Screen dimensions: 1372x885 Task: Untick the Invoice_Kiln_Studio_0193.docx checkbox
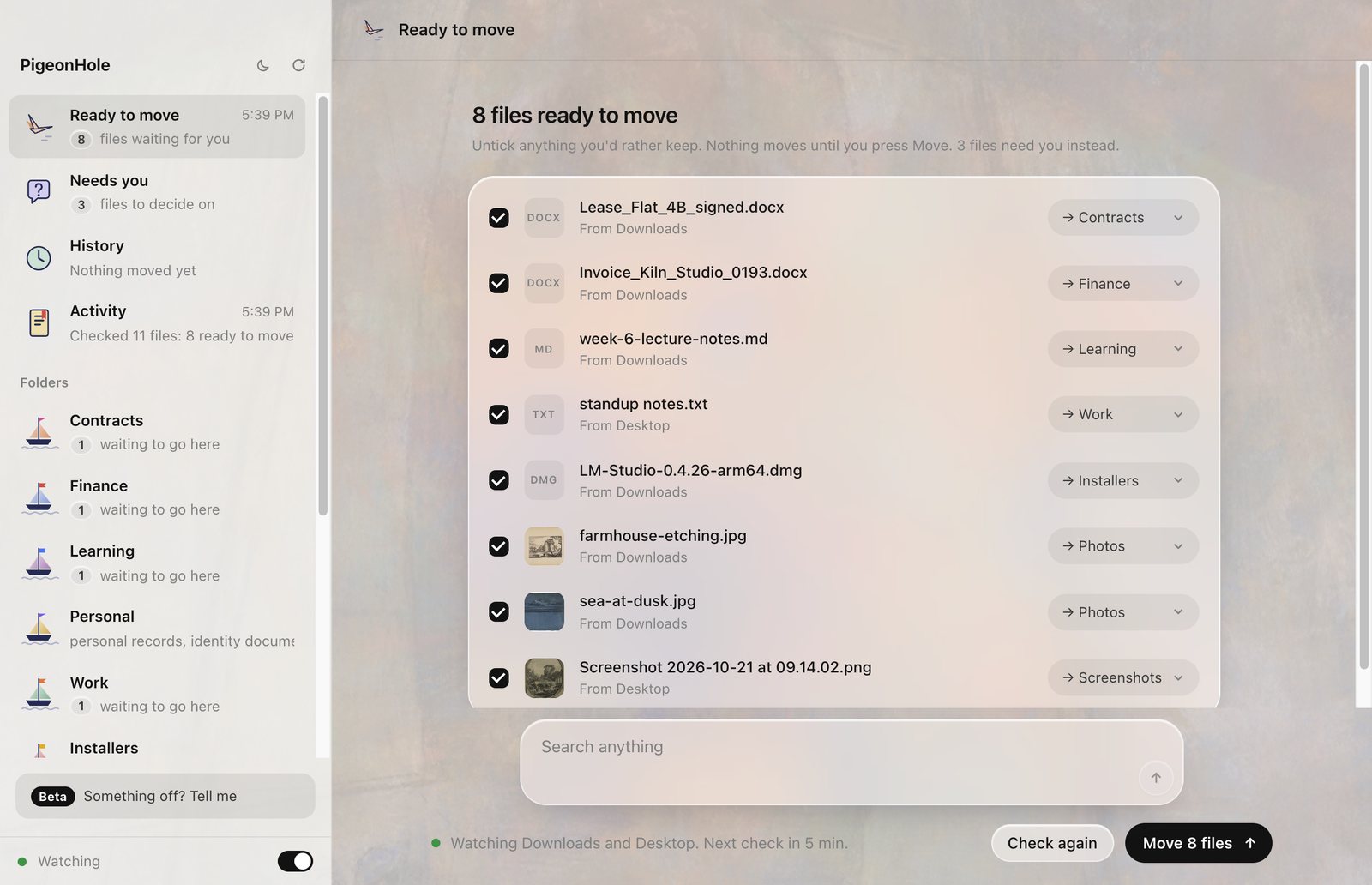(x=499, y=283)
